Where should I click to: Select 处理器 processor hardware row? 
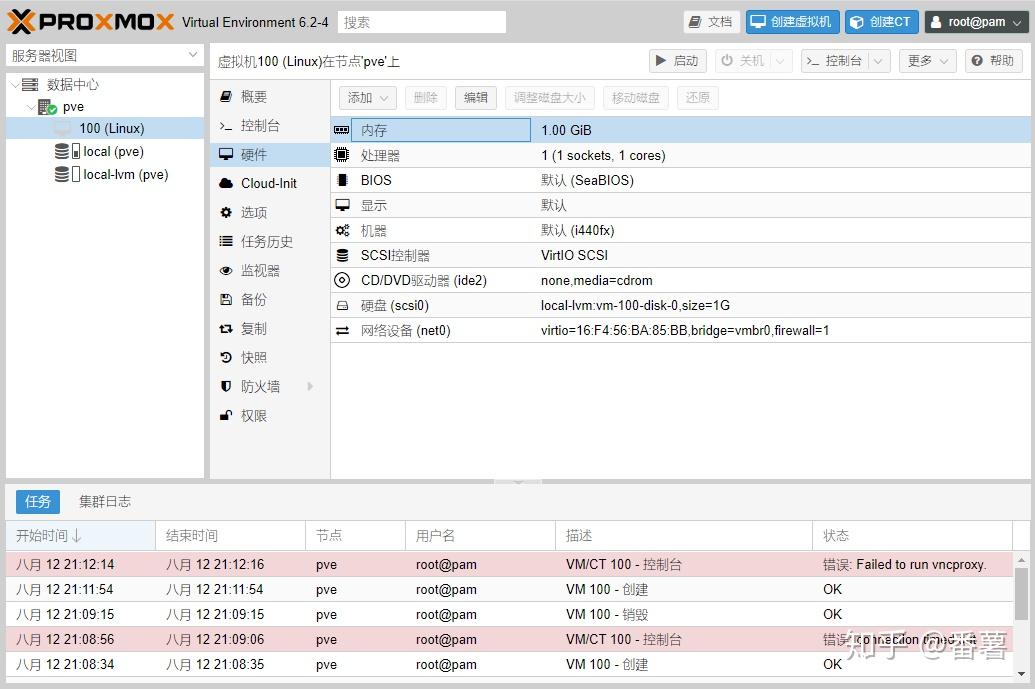click(x=680, y=155)
